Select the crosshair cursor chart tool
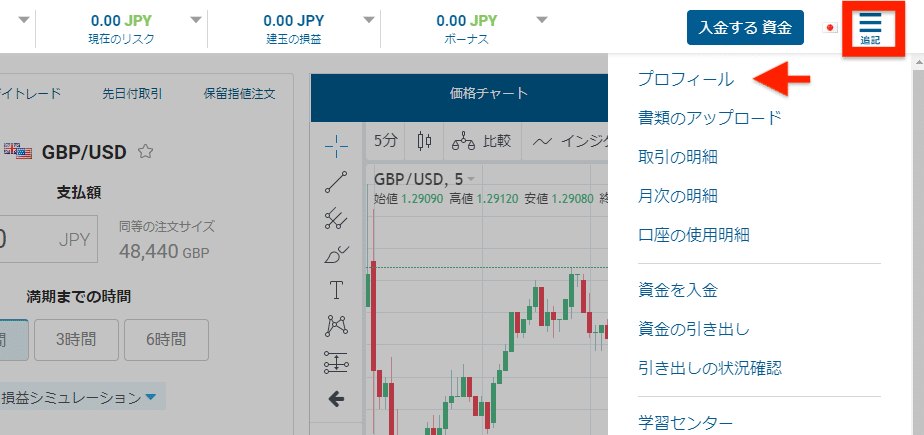Image resolution: width=924 pixels, height=435 pixels. pyautogui.click(x=336, y=145)
